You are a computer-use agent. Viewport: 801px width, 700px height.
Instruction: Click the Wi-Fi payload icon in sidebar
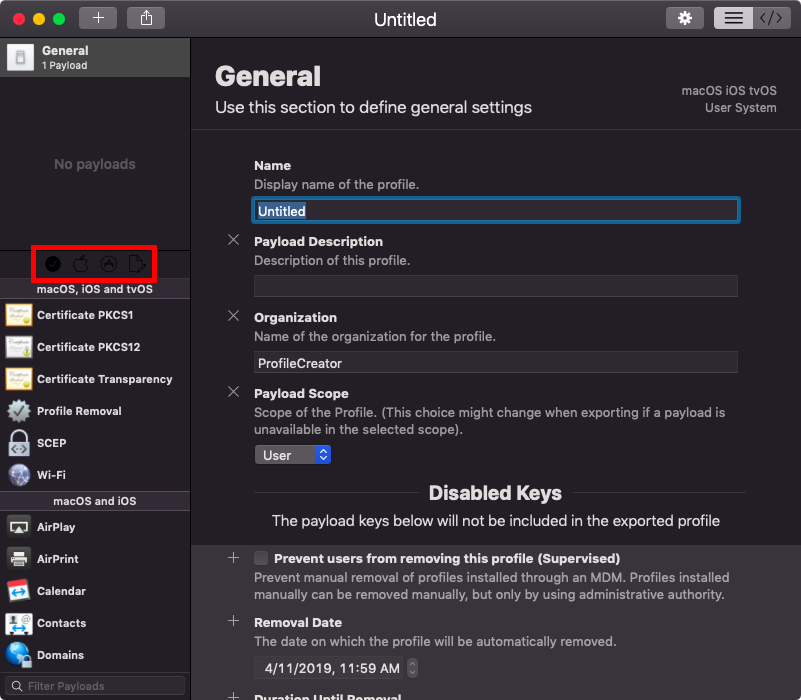coord(19,475)
